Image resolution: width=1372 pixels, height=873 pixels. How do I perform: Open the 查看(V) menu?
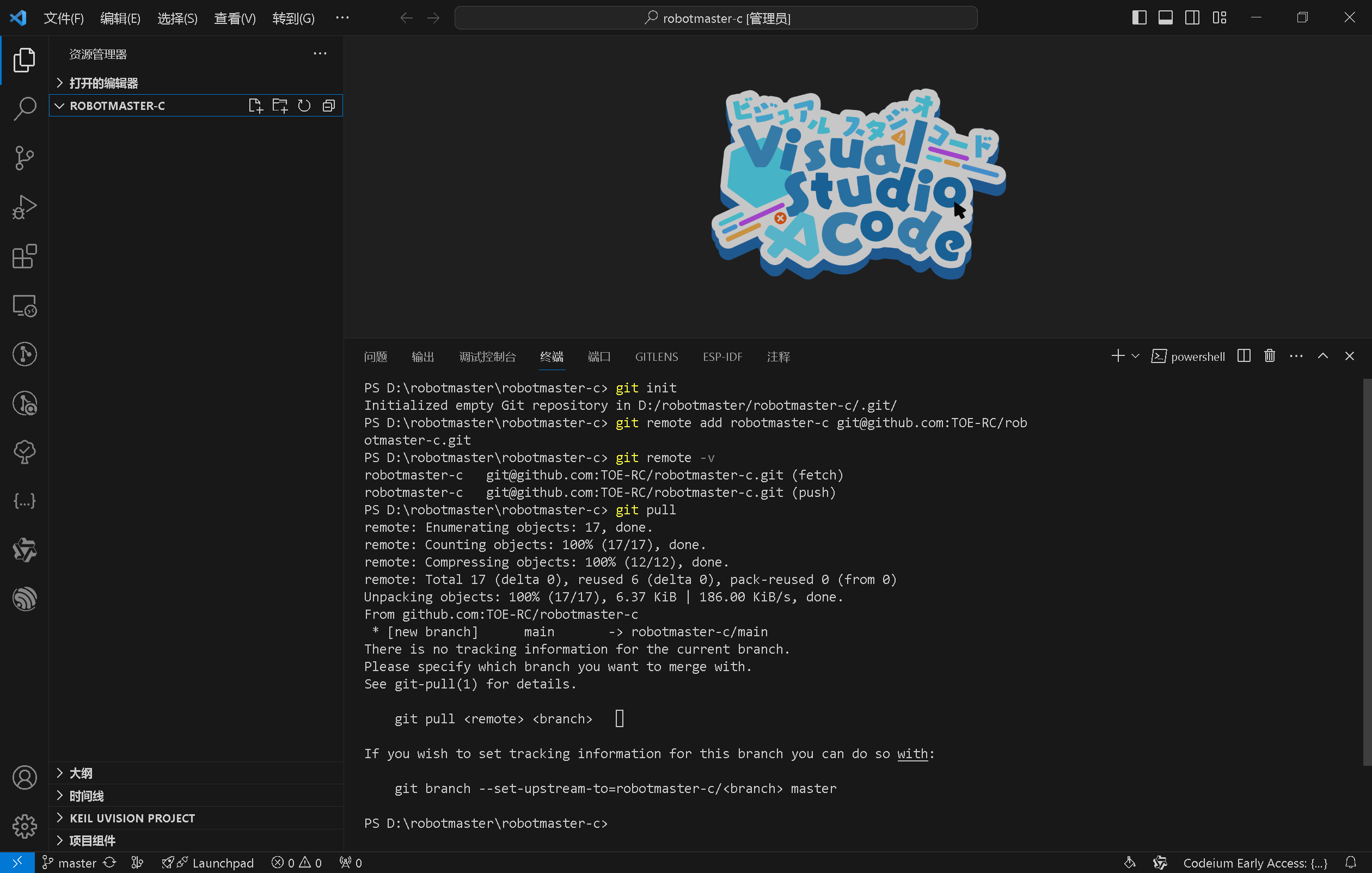(x=235, y=18)
